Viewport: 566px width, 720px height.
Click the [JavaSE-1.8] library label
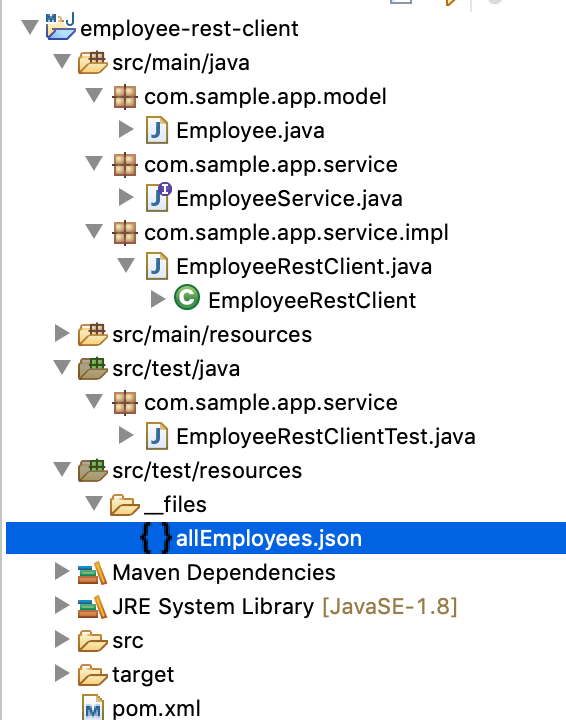point(390,607)
